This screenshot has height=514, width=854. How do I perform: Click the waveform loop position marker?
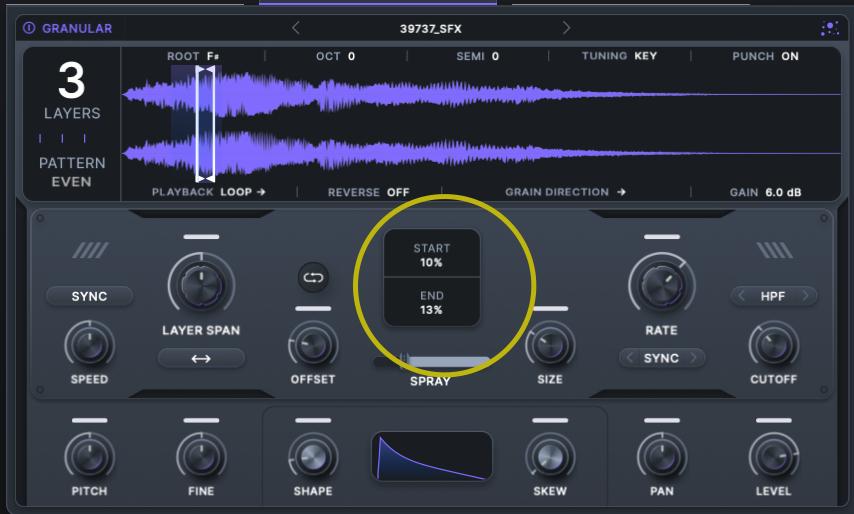[205, 122]
